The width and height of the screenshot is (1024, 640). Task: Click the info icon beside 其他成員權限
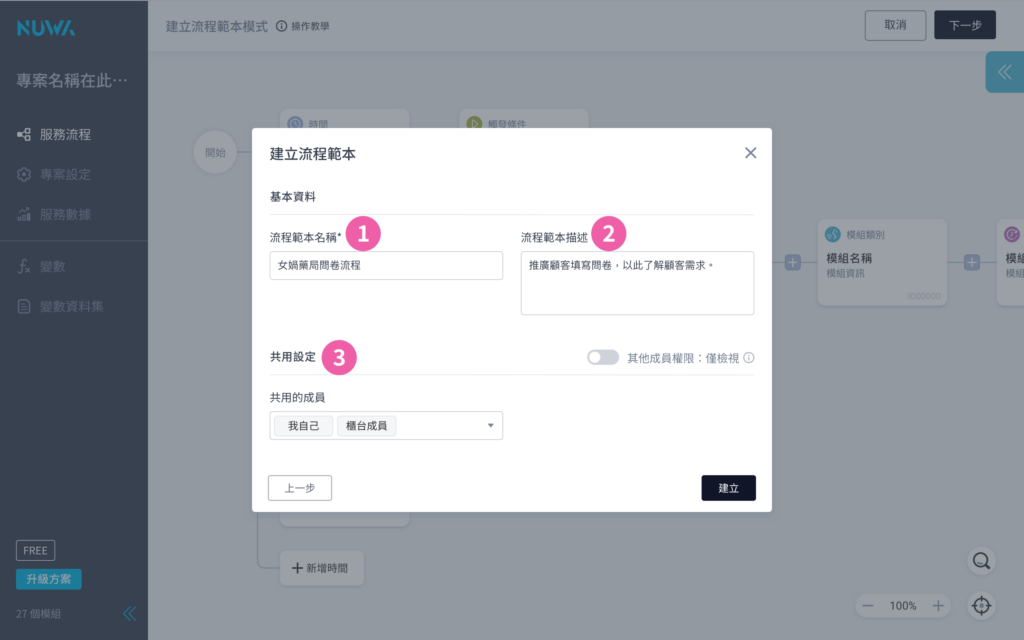[748, 358]
